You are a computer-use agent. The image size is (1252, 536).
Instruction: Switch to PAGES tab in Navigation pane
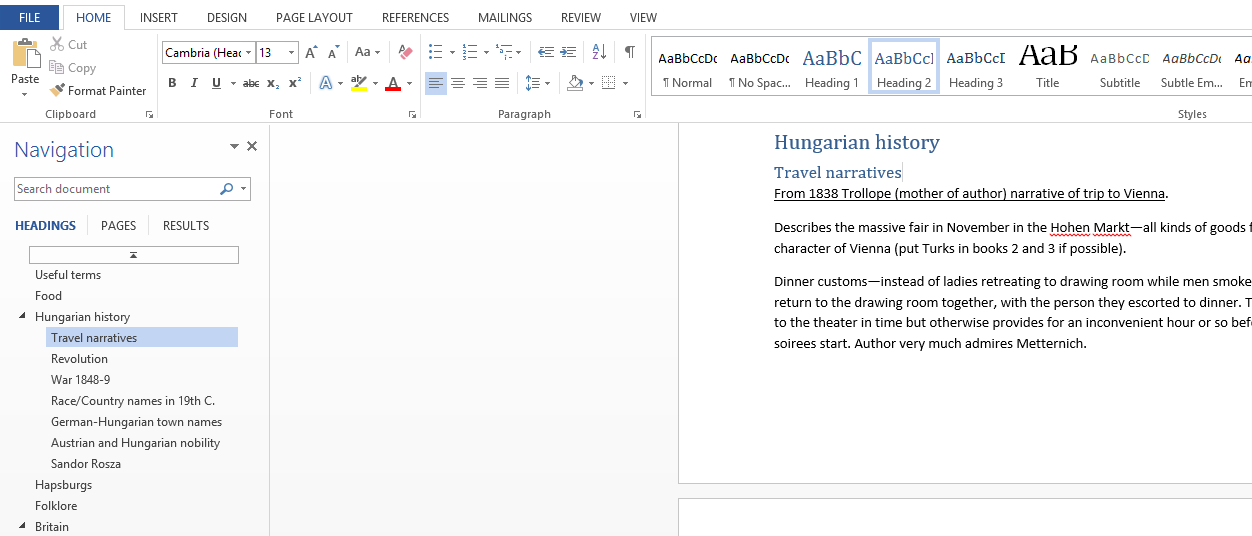tap(118, 226)
